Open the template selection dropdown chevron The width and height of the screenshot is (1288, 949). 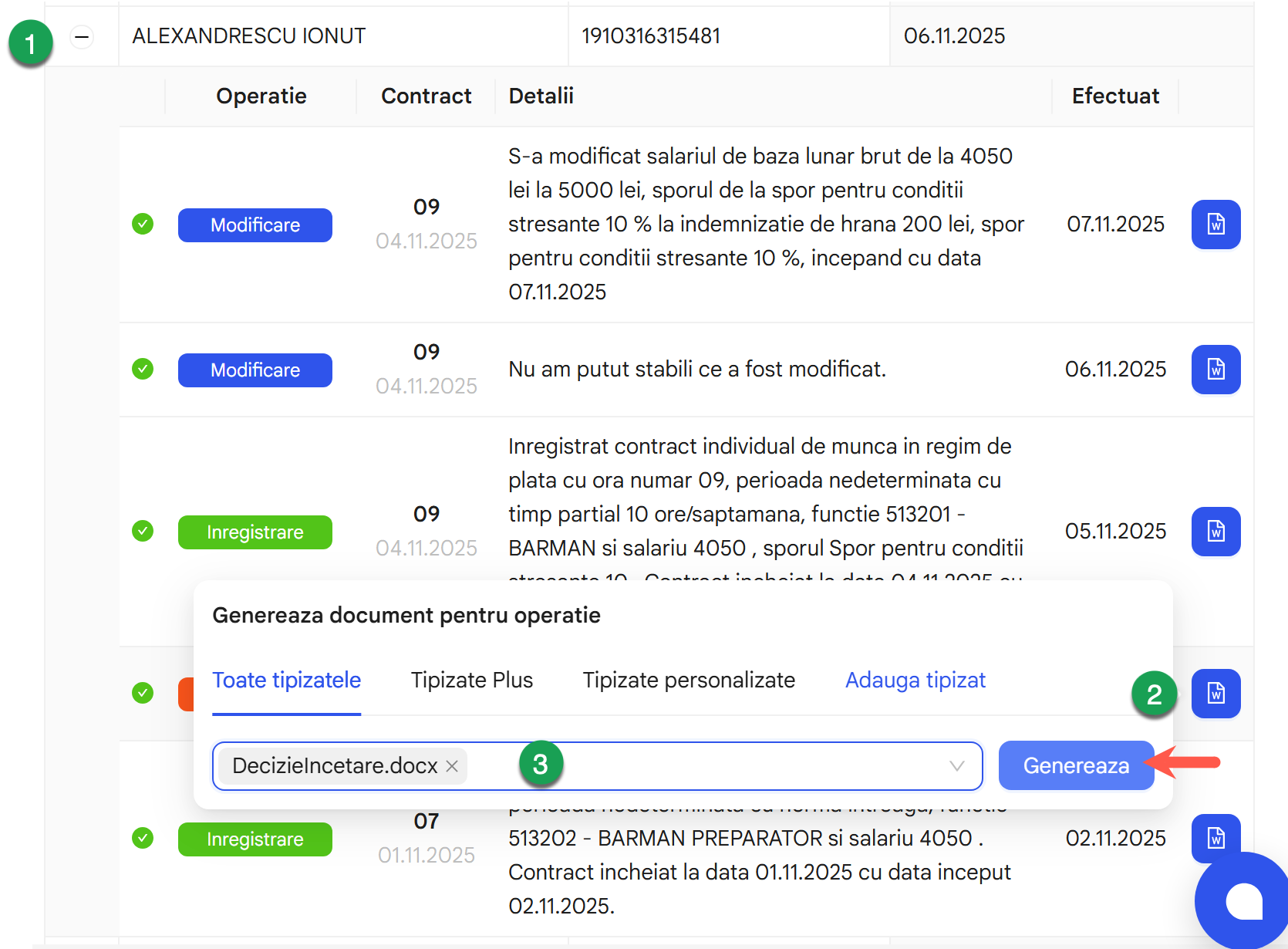pos(957,765)
